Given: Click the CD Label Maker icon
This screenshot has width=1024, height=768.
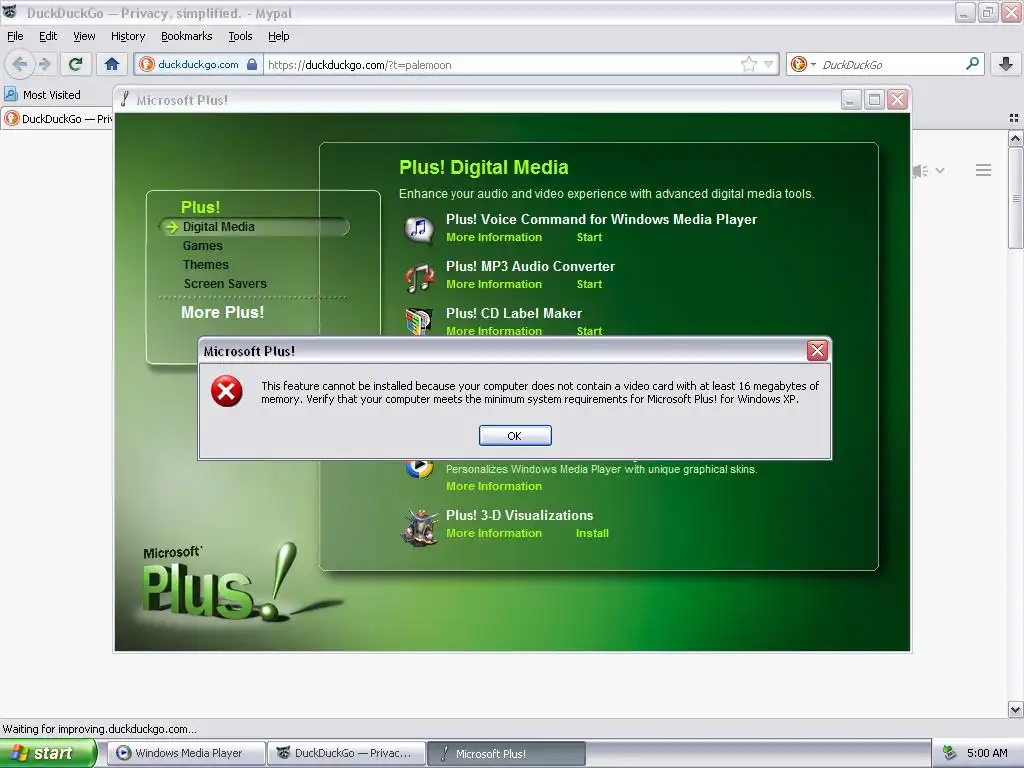Looking at the screenshot, I should [419, 321].
